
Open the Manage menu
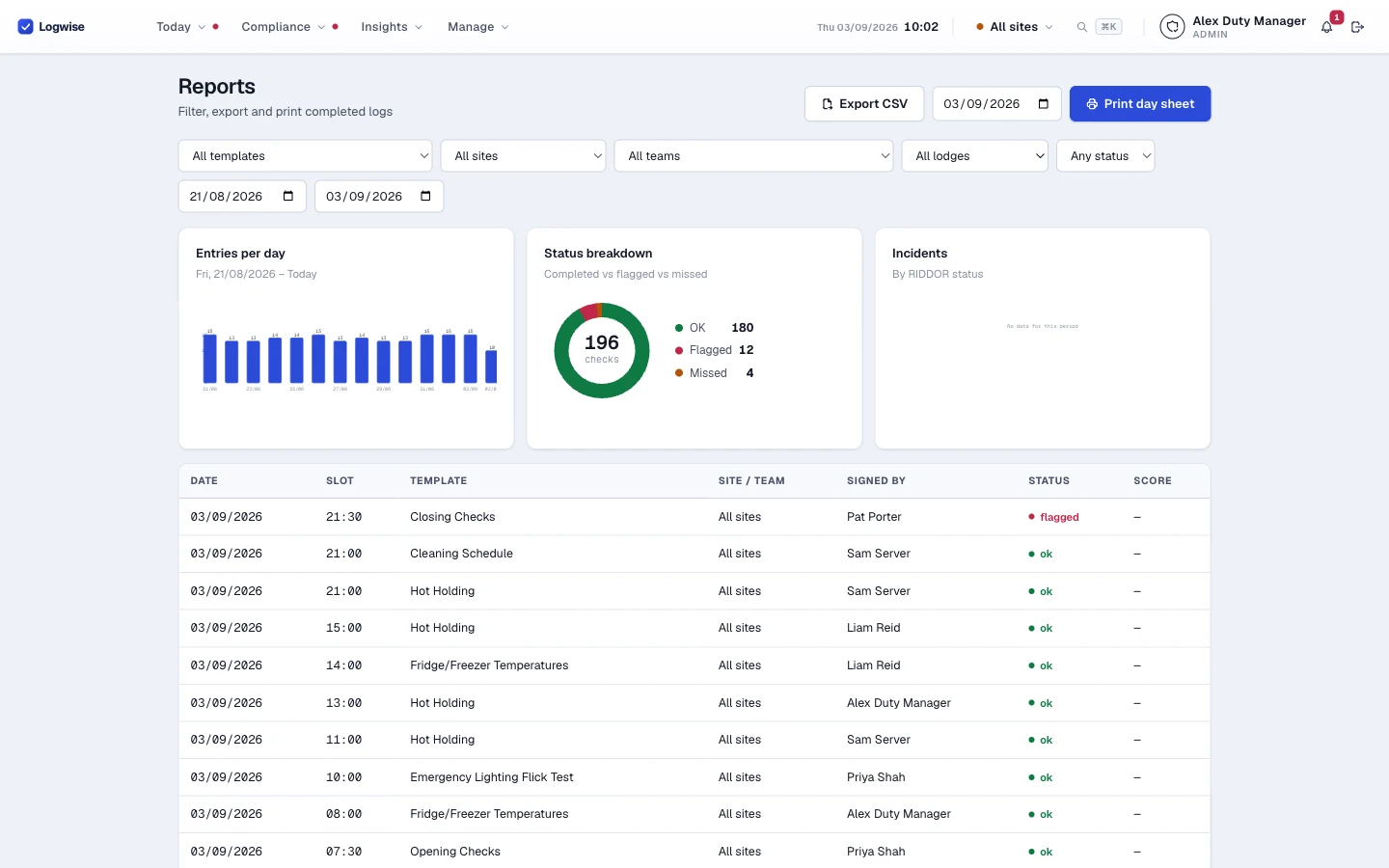click(478, 27)
